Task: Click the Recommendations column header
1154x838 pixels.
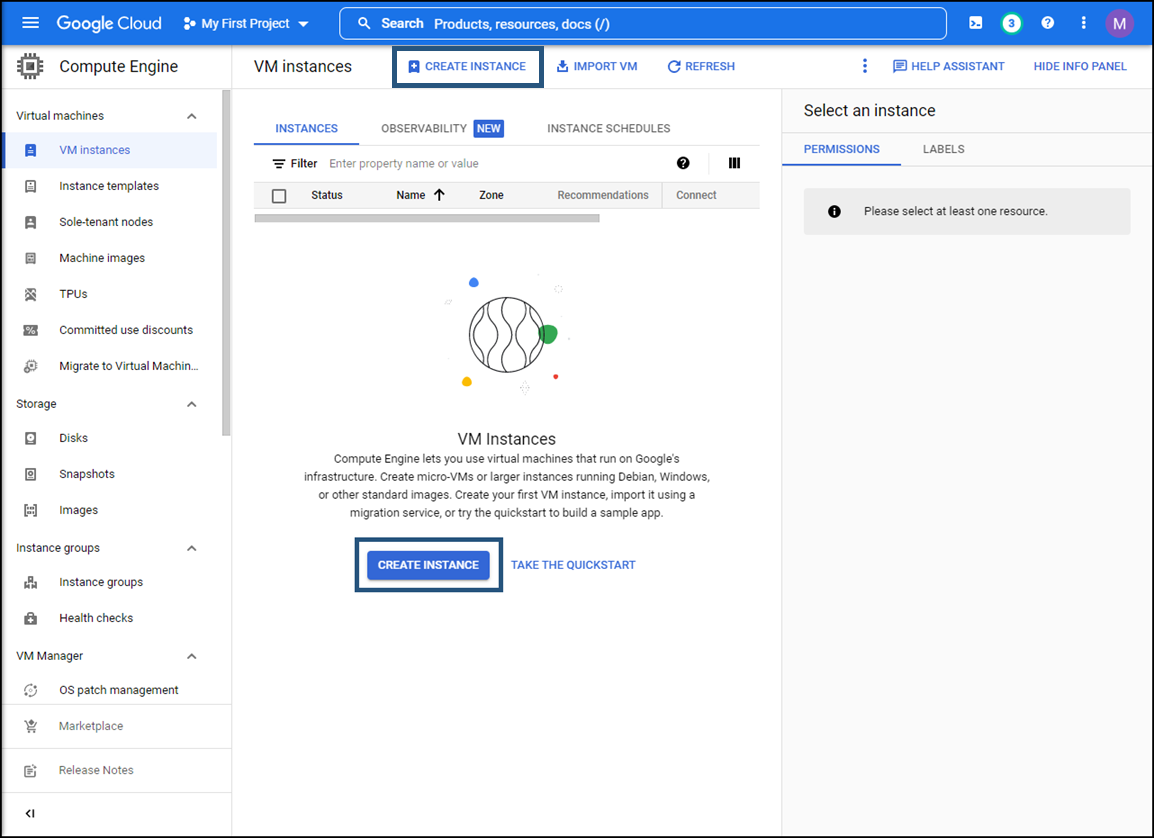Action: [603, 195]
